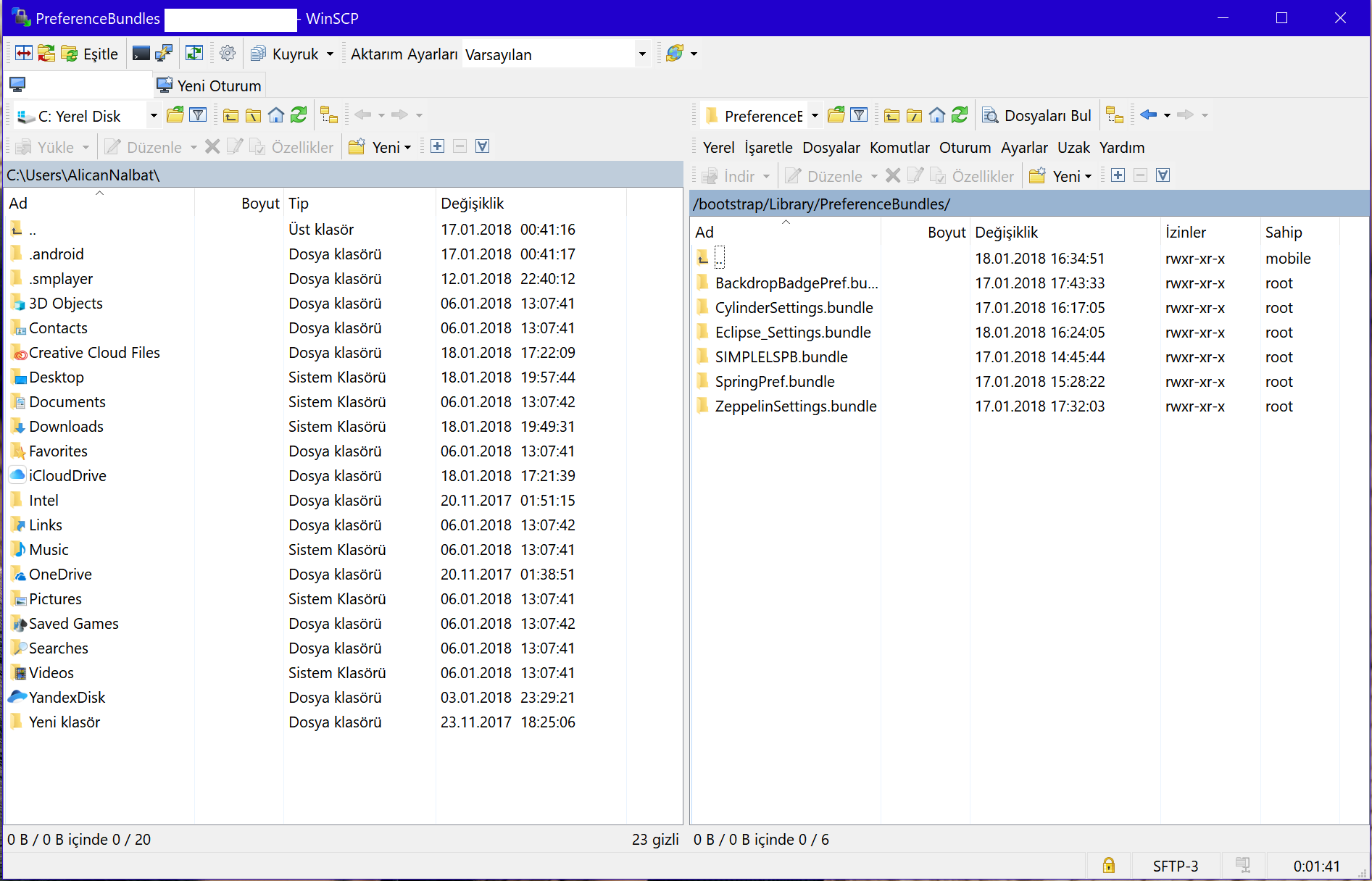
Task: Click the Synchronize icon with red arrows
Action: pos(46,54)
